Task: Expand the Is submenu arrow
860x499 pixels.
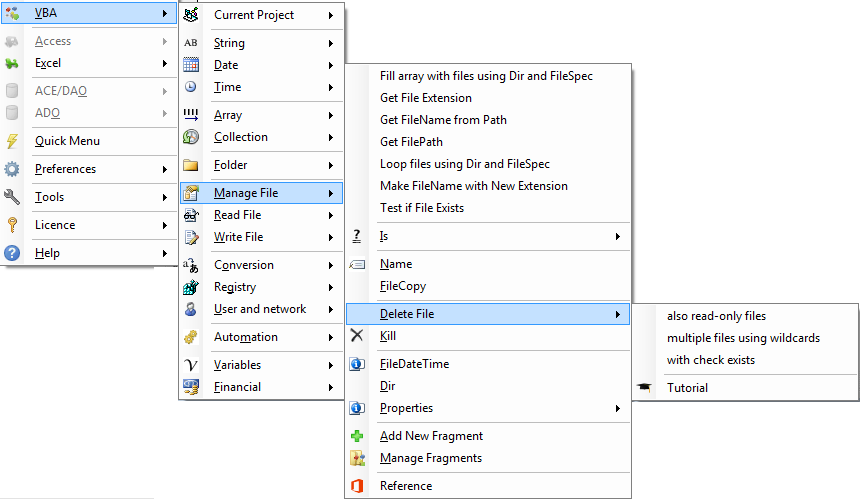Action: (x=618, y=236)
